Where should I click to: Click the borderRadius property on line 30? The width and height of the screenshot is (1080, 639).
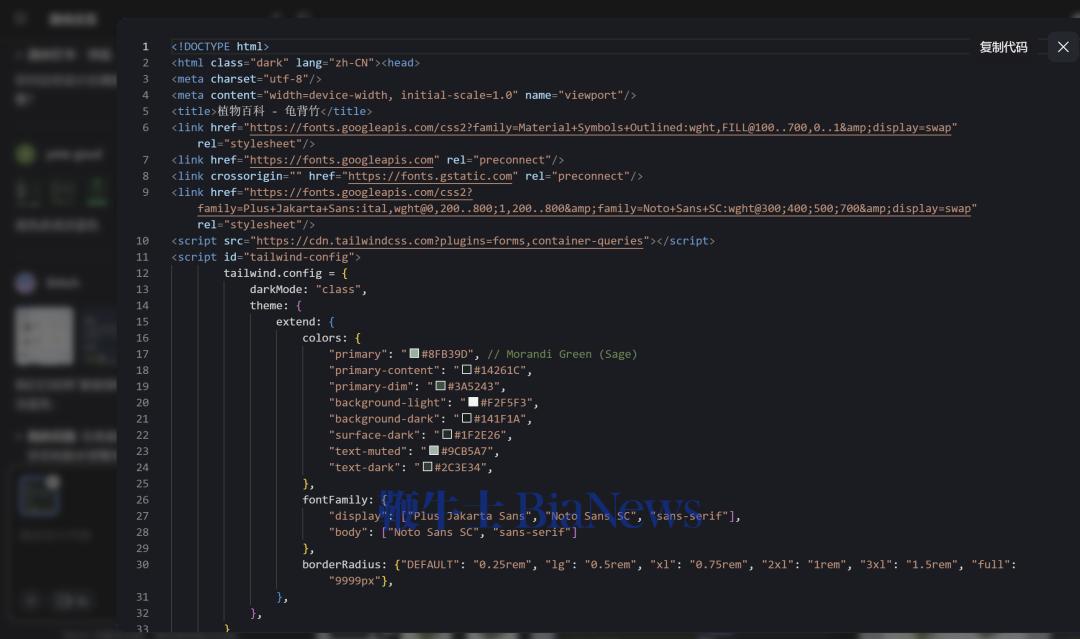point(345,564)
